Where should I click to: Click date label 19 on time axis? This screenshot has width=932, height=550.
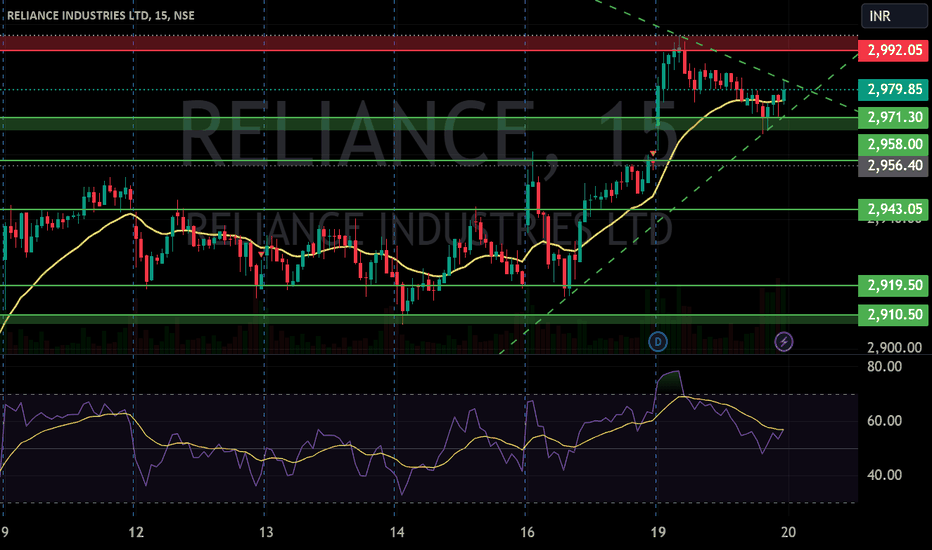click(658, 532)
